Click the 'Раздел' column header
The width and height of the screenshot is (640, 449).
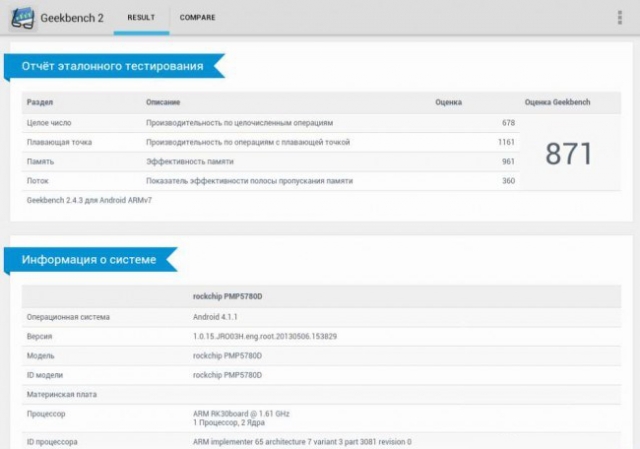pos(41,102)
